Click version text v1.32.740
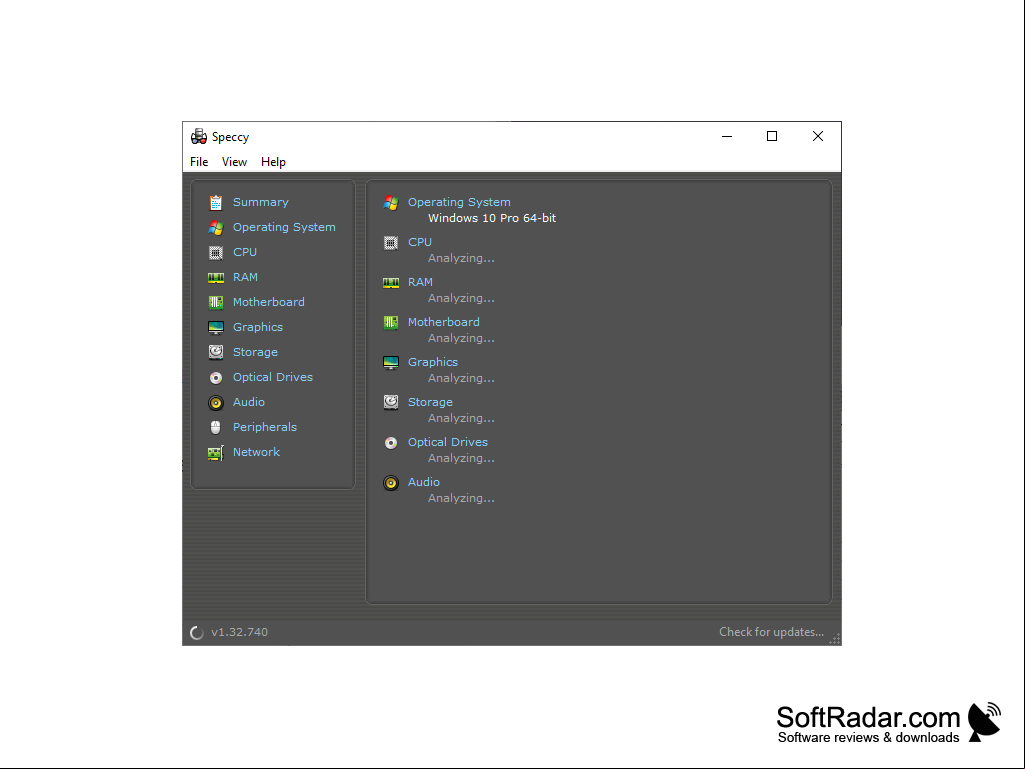 (x=239, y=632)
